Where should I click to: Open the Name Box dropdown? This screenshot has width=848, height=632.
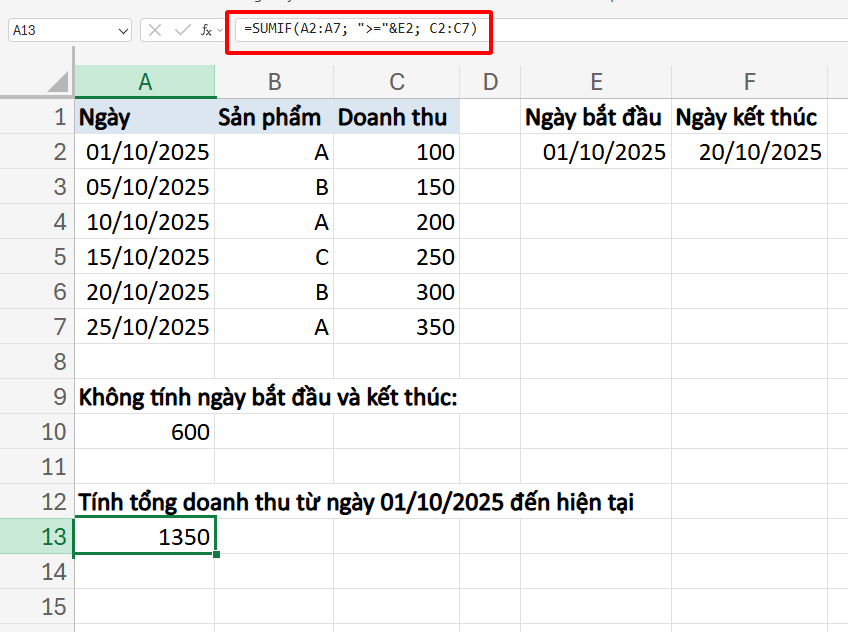click(x=120, y=30)
